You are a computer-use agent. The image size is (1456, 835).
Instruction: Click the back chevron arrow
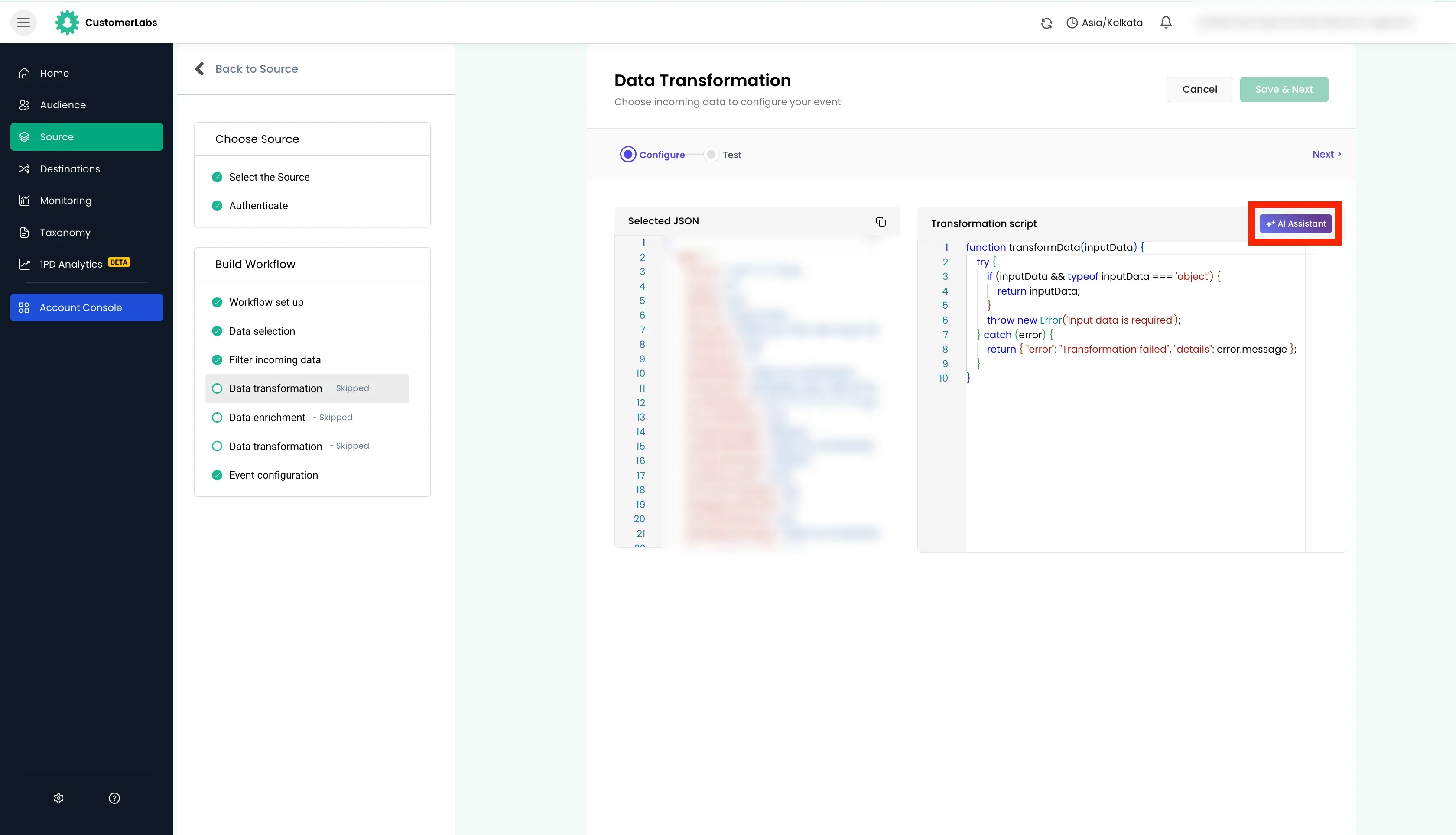[x=200, y=69]
